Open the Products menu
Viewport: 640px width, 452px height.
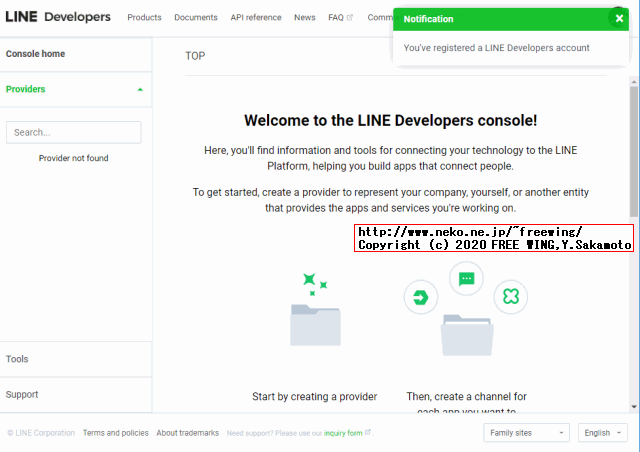(x=144, y=18)
